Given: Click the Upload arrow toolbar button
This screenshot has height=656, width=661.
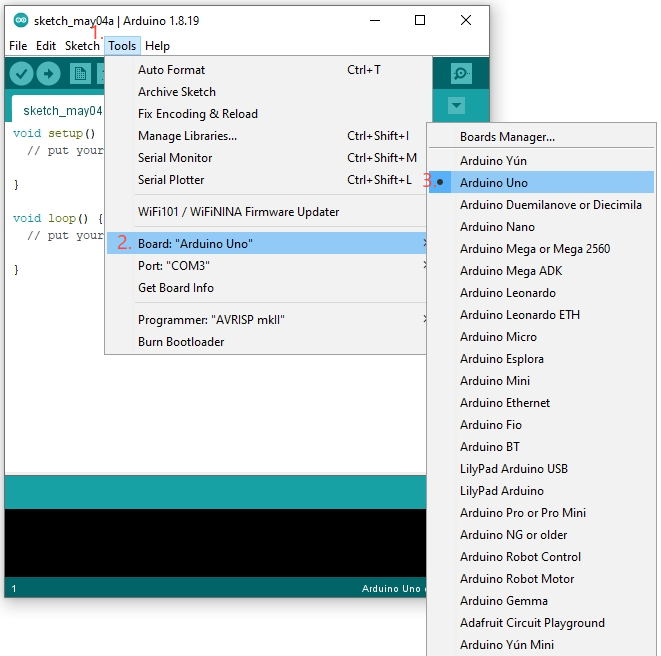Looking at the screenshot, I should pos(48,74).
